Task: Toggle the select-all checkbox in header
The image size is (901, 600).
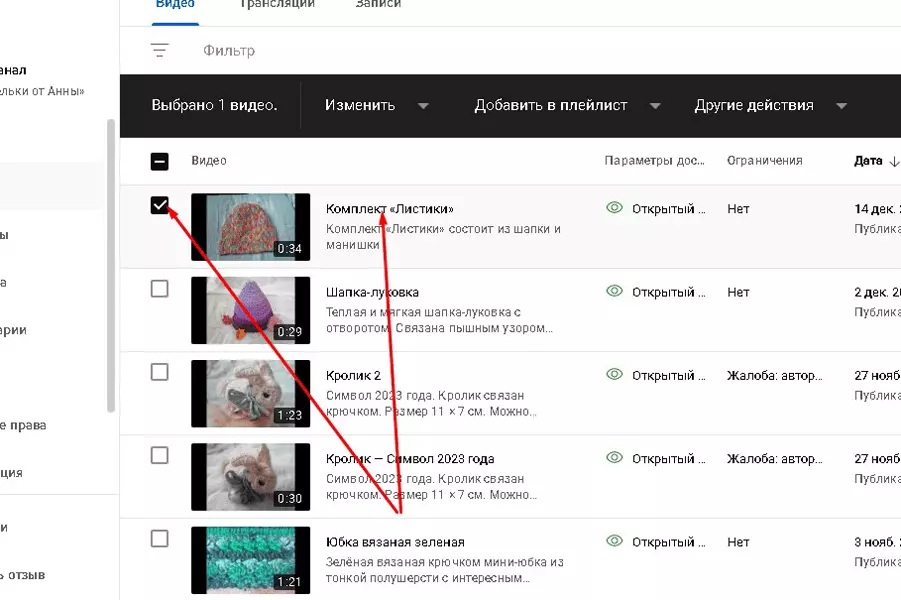Action: click(160, 161)
